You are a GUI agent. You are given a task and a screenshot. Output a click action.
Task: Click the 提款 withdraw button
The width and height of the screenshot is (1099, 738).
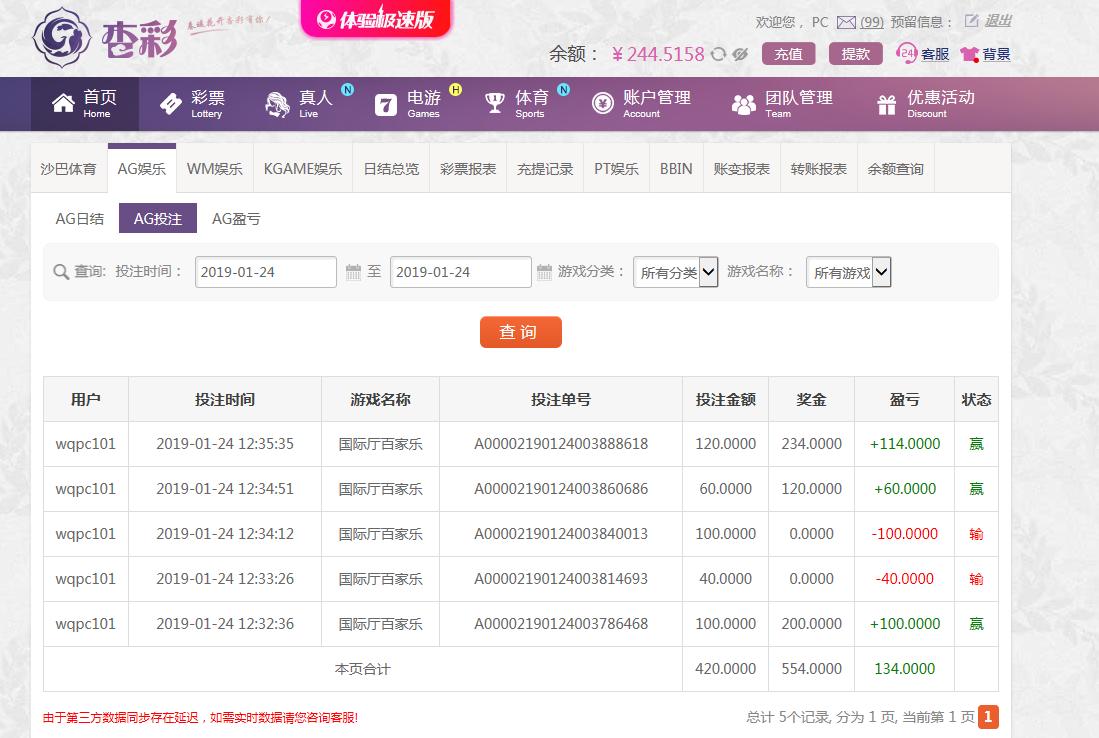click(856, 54)
